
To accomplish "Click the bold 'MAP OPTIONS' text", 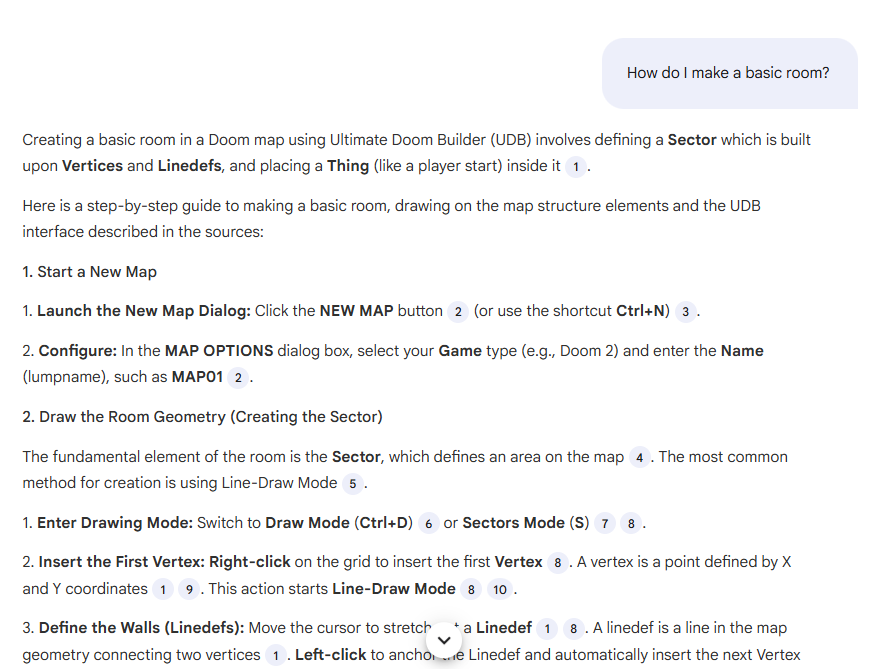I will [x=219, y=351].
